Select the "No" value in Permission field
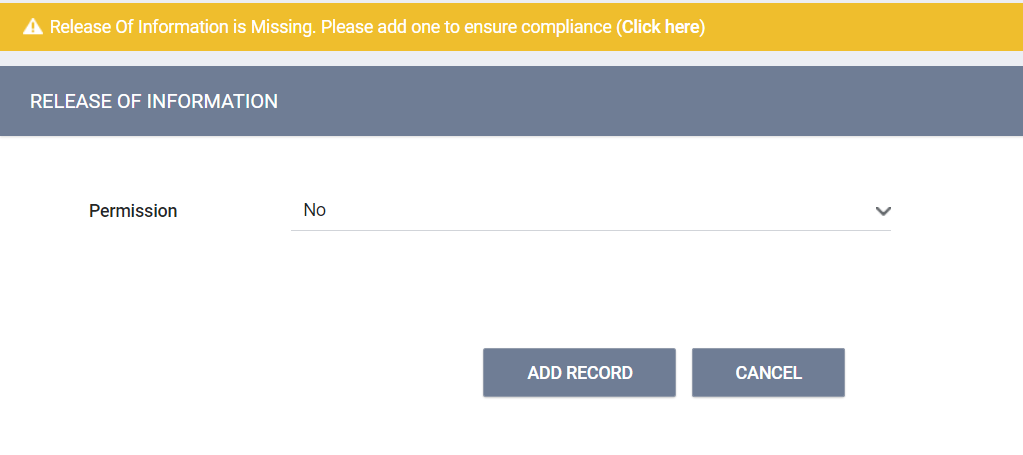This screenshot has width=1023, height=455. pos(315,210)
